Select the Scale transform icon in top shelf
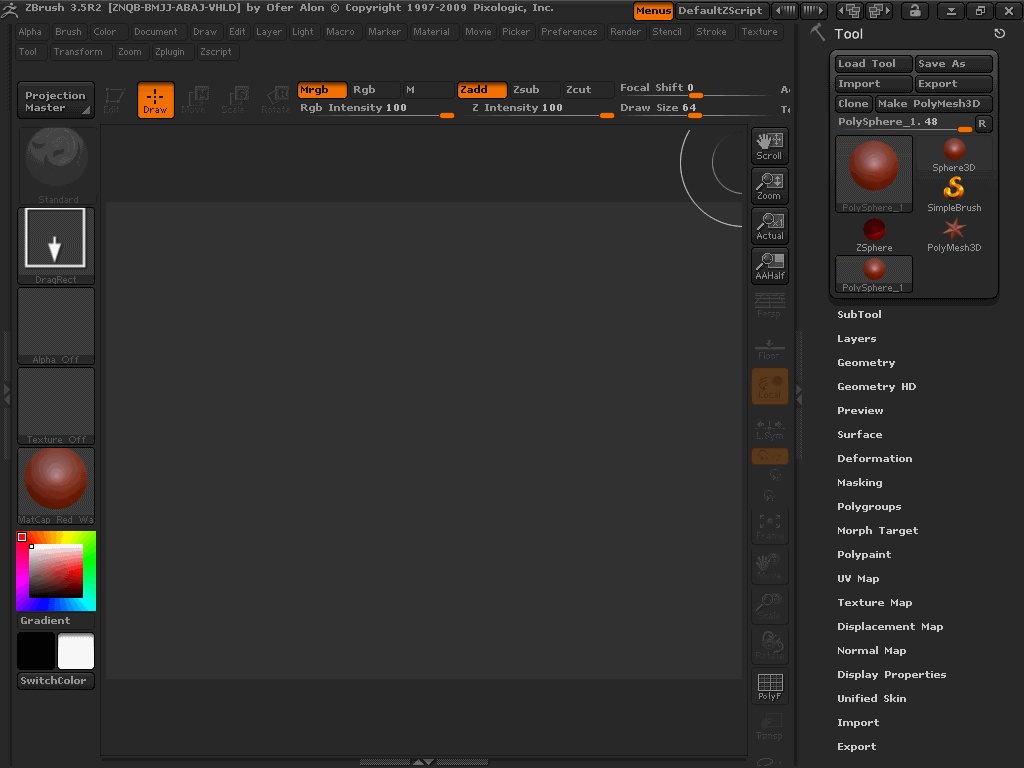The width and height of the screenshot is (1024, 768). [x=234, y=100]
